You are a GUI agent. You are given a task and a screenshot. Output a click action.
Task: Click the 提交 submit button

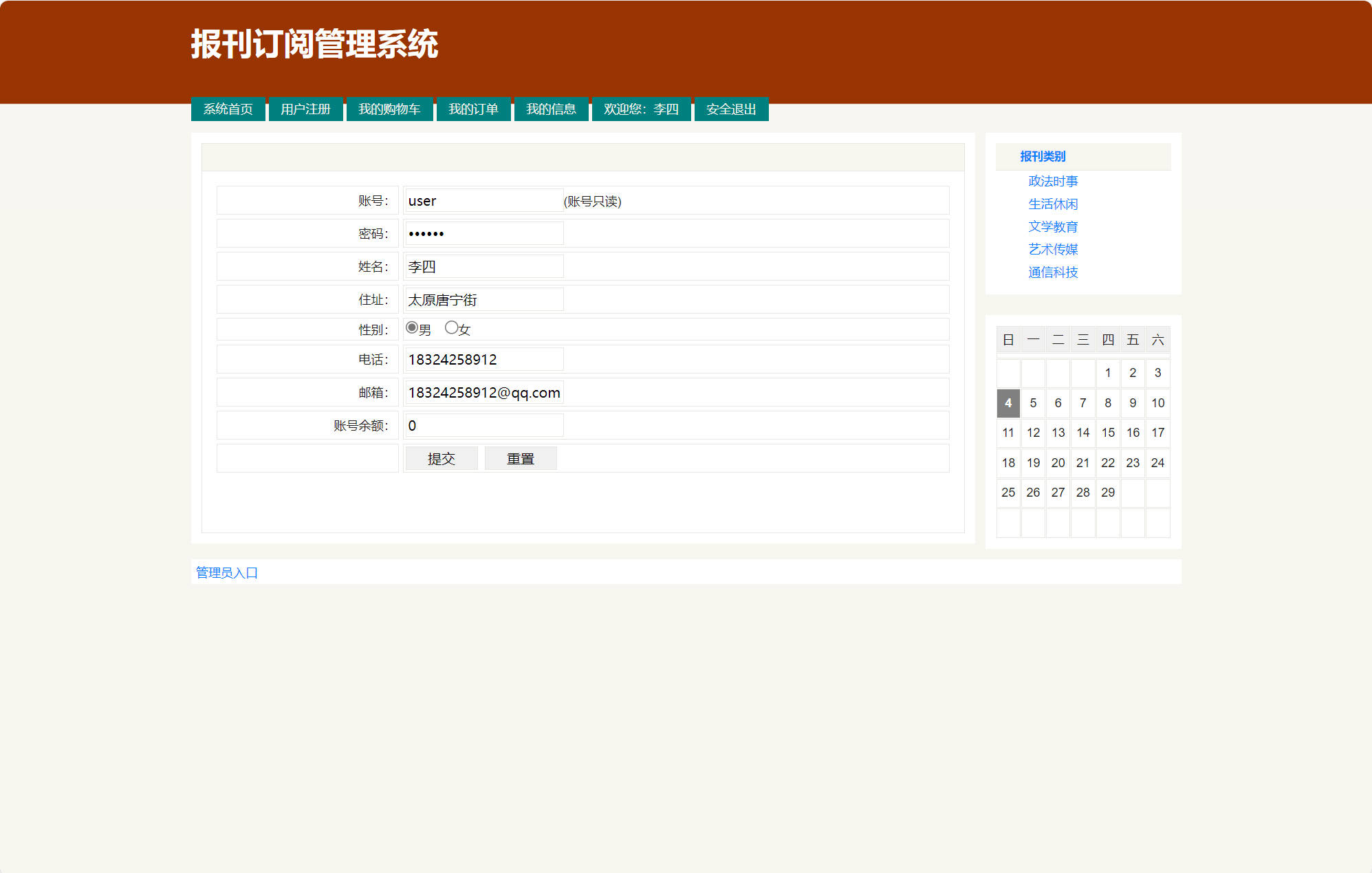[441, 458]
